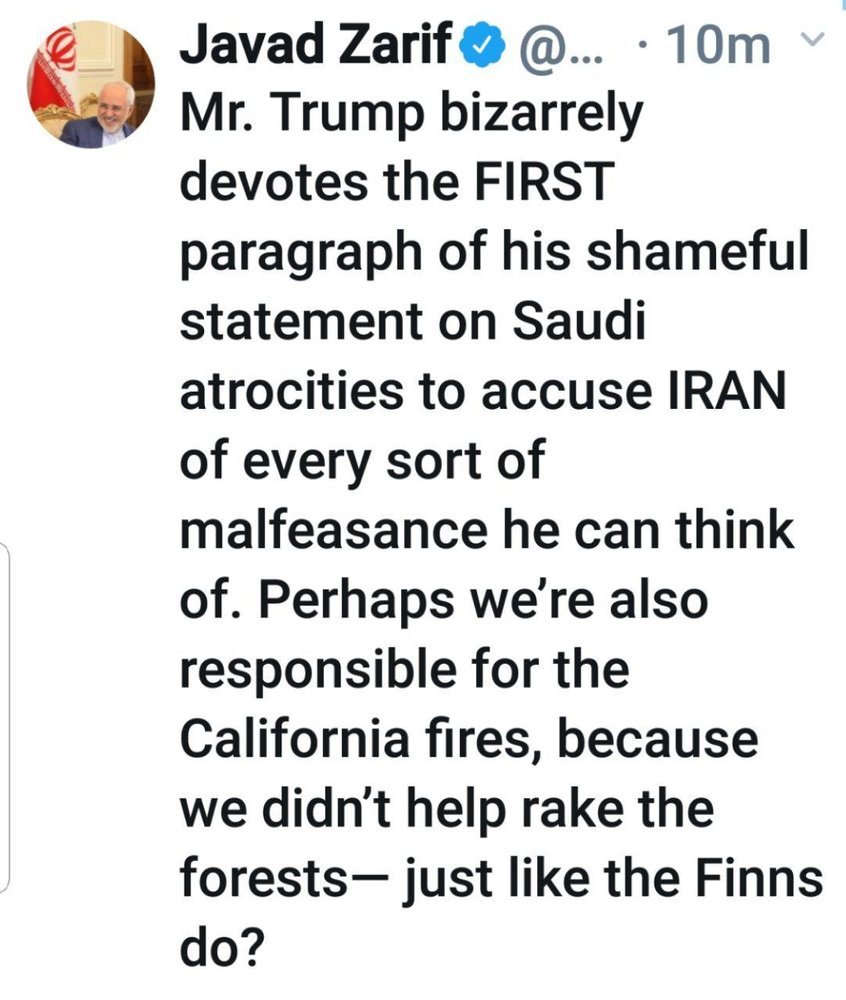The image size is (846, 1000).
Task: Click the word "shameful" in the tweet
Action: point(697,251)
